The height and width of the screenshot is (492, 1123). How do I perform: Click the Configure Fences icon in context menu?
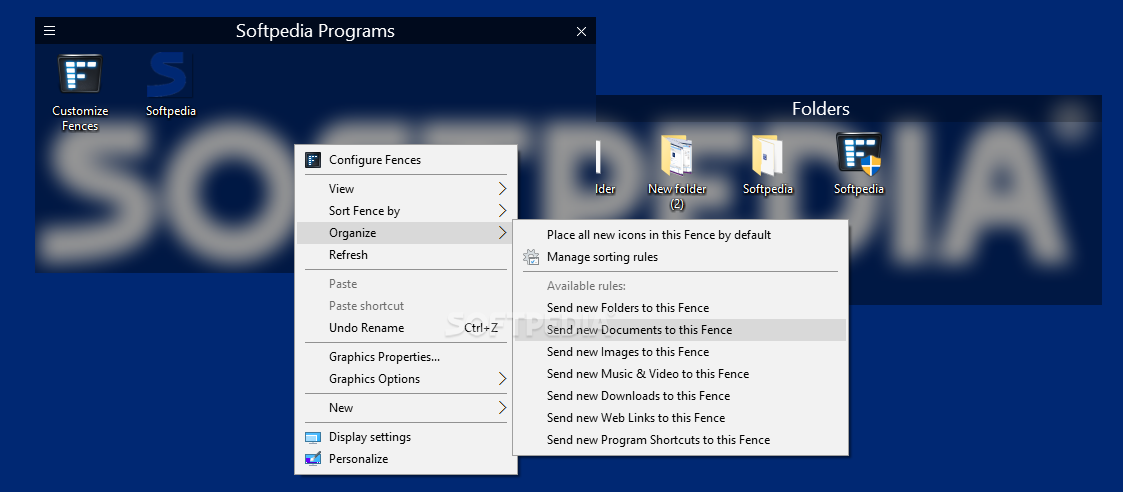[x=313, y=160]
